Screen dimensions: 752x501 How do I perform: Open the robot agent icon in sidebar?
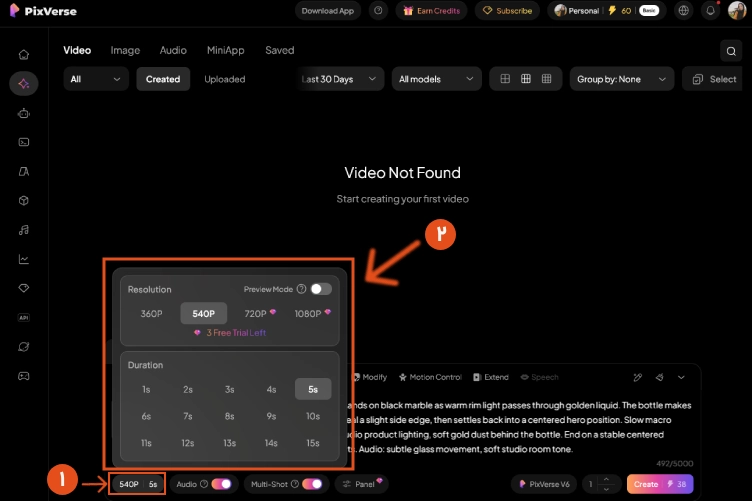coord(24,114)
